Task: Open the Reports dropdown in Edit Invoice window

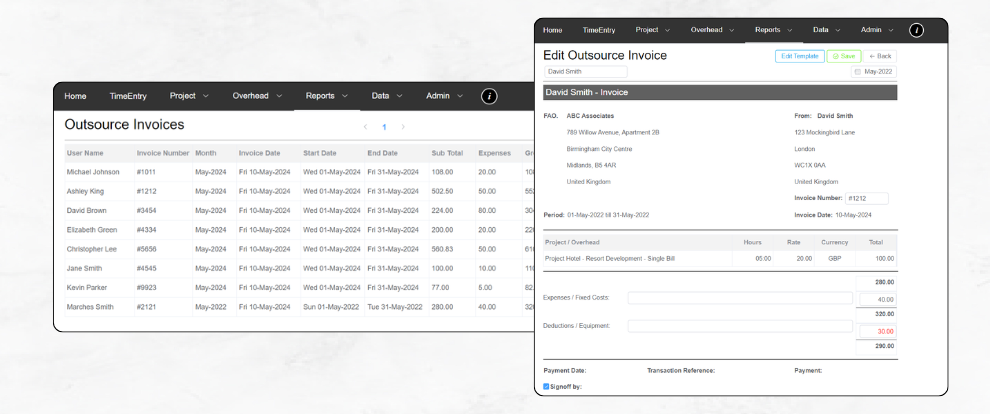Action: [774, 30]
